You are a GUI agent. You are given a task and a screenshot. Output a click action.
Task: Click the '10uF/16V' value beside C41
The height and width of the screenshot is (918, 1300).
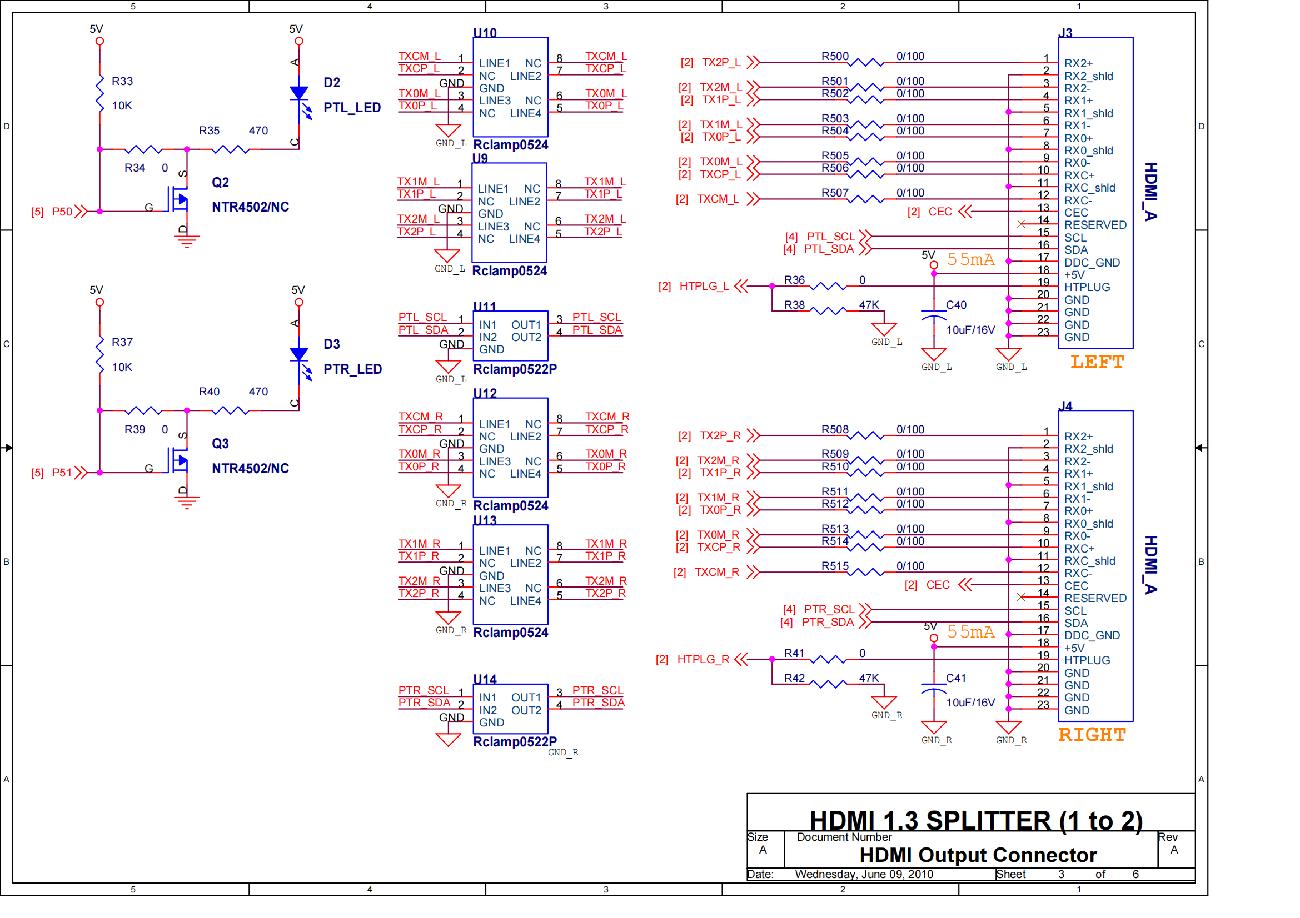point(973,702)
